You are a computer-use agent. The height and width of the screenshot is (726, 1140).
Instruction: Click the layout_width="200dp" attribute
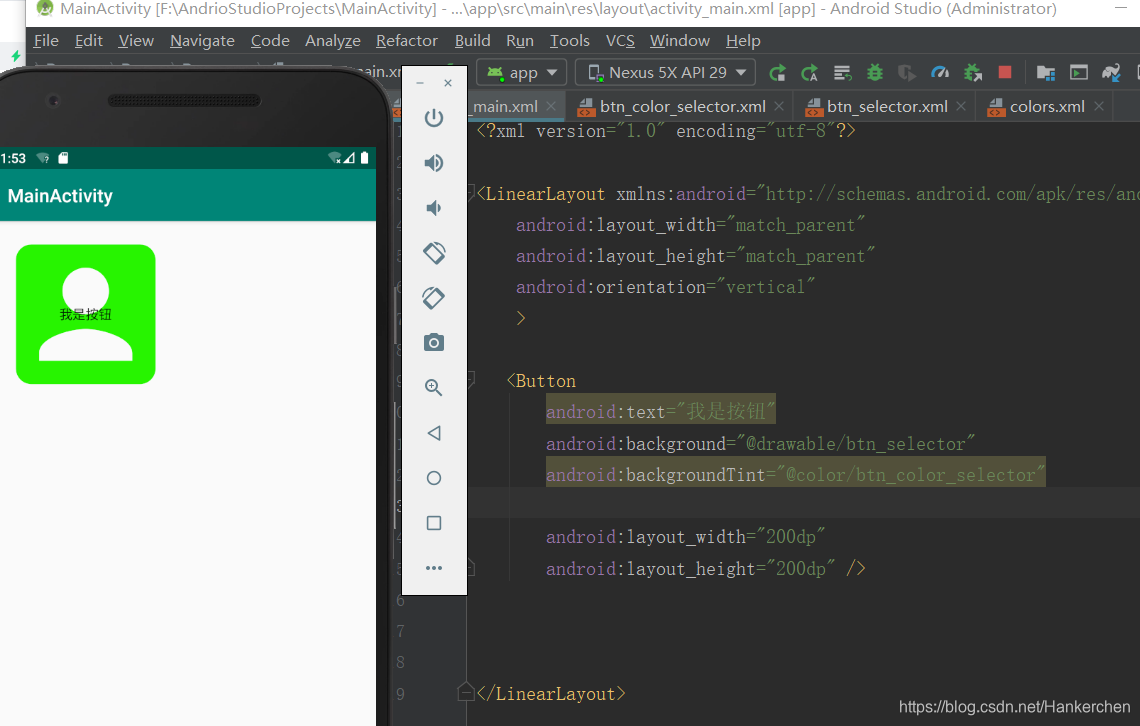click(x=686, y=536)
